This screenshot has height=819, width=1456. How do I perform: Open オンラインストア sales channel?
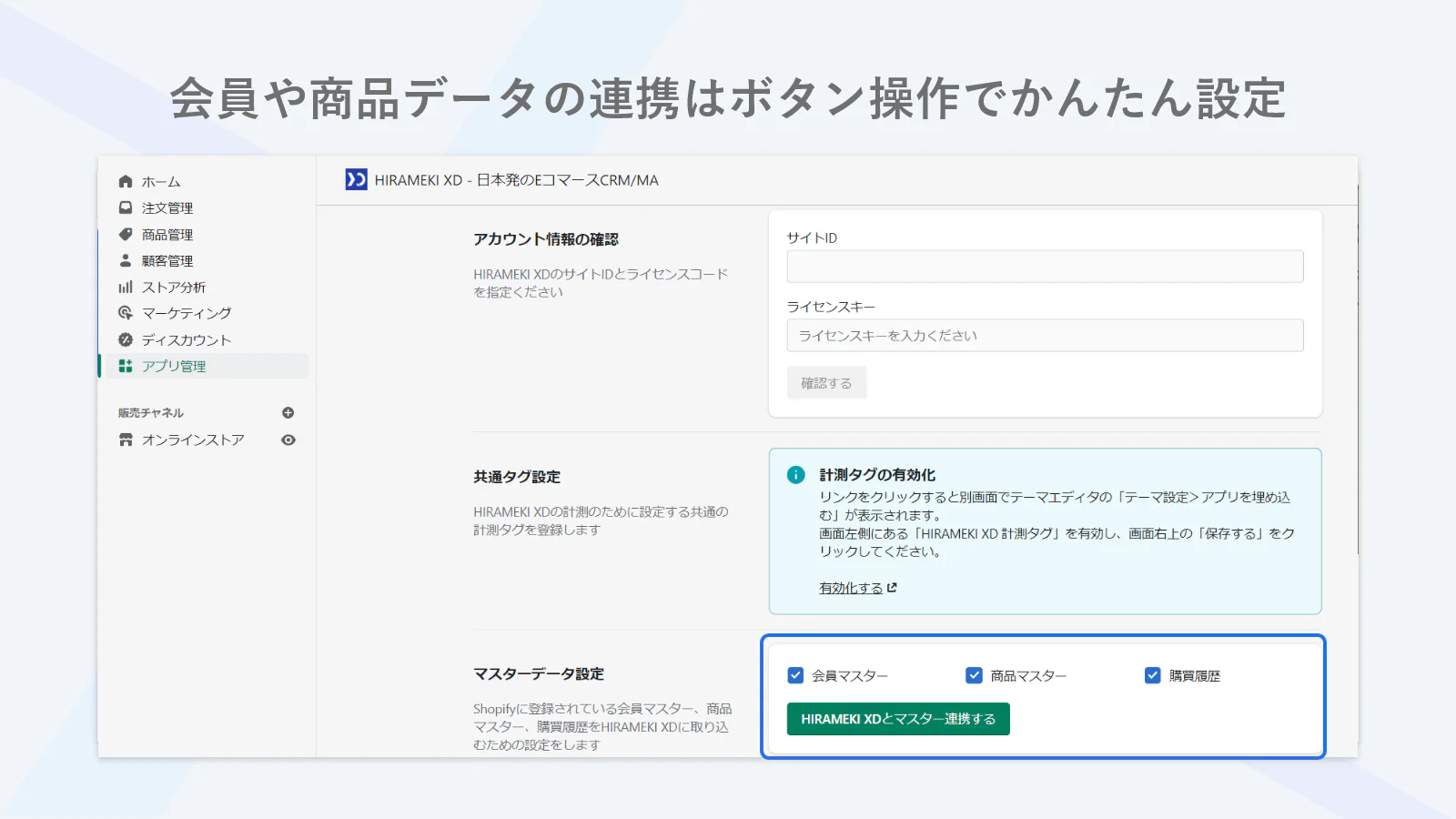coord(193,440)
